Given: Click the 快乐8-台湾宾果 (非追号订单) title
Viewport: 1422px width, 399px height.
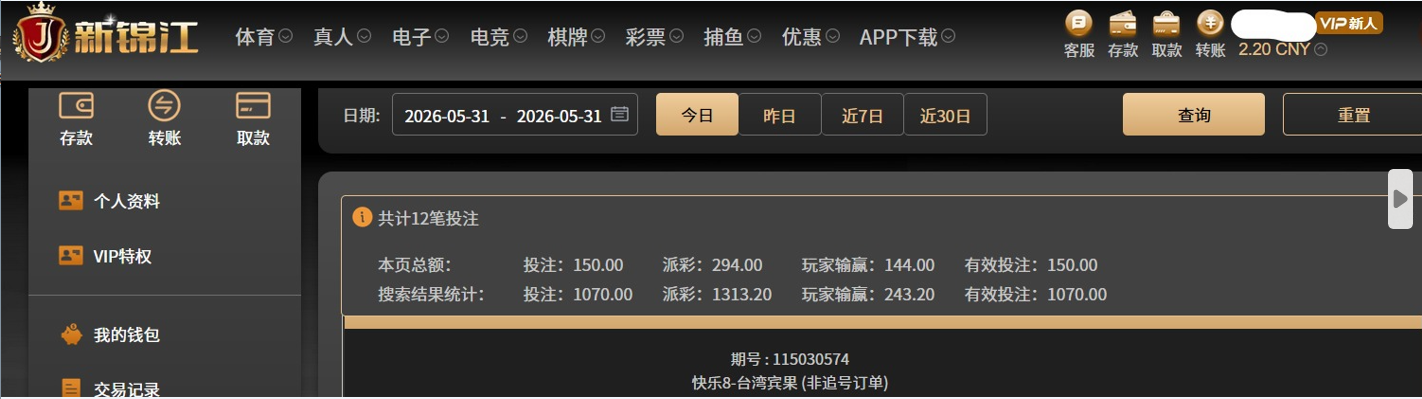Looking at the screenshot, I should [790, 382].
